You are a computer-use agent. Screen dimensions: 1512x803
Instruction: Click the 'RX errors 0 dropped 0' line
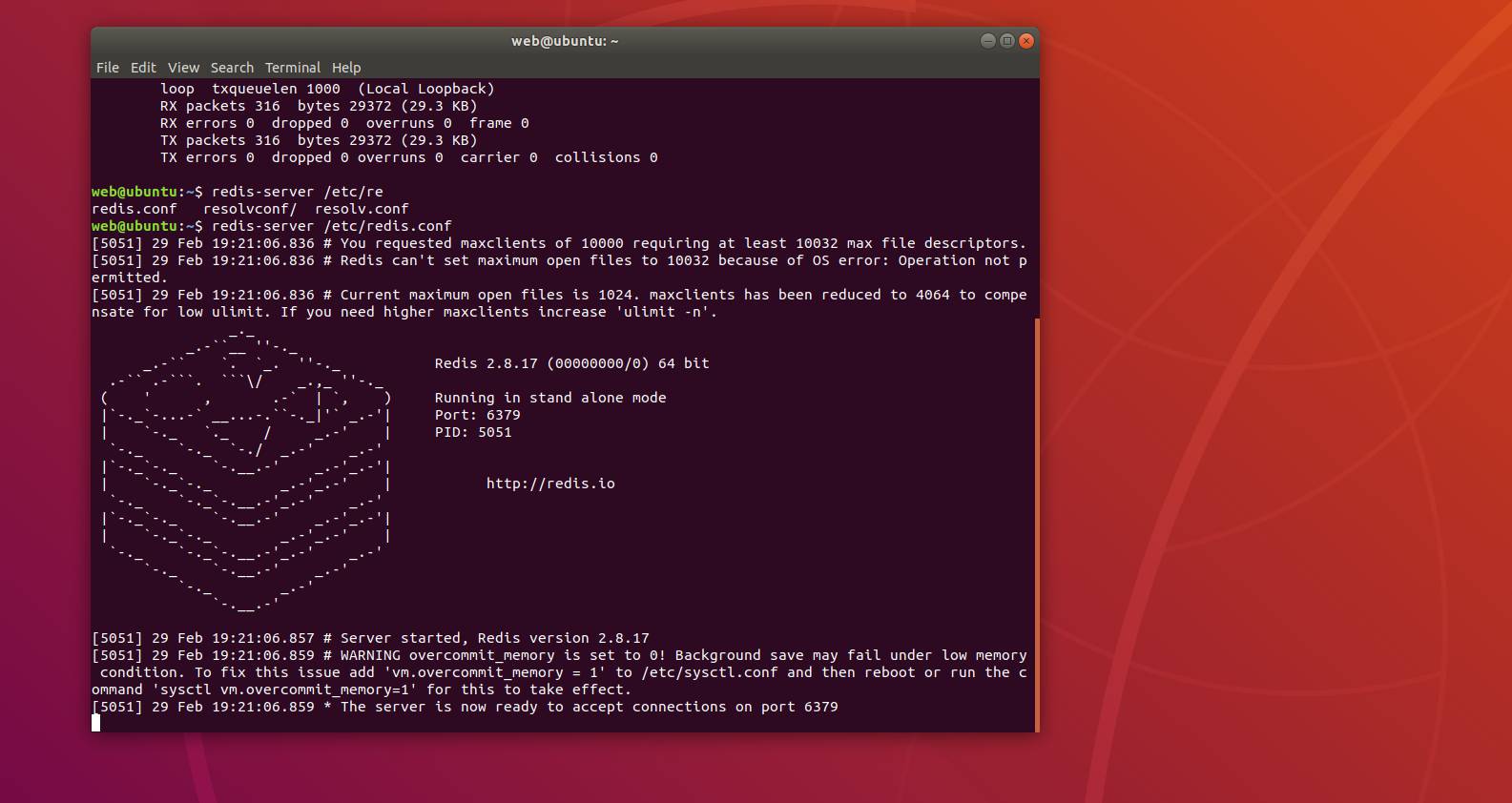pyautogui.click(x=344, y=123)
